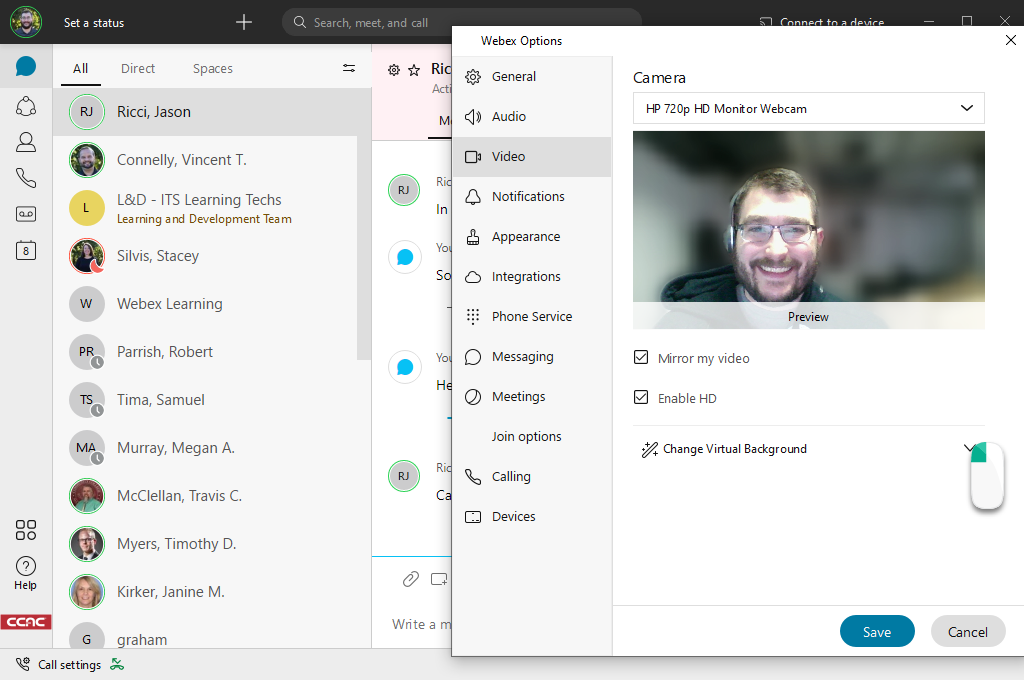Open Notifications settings
1024x680 pixels.
coord(532,197)
